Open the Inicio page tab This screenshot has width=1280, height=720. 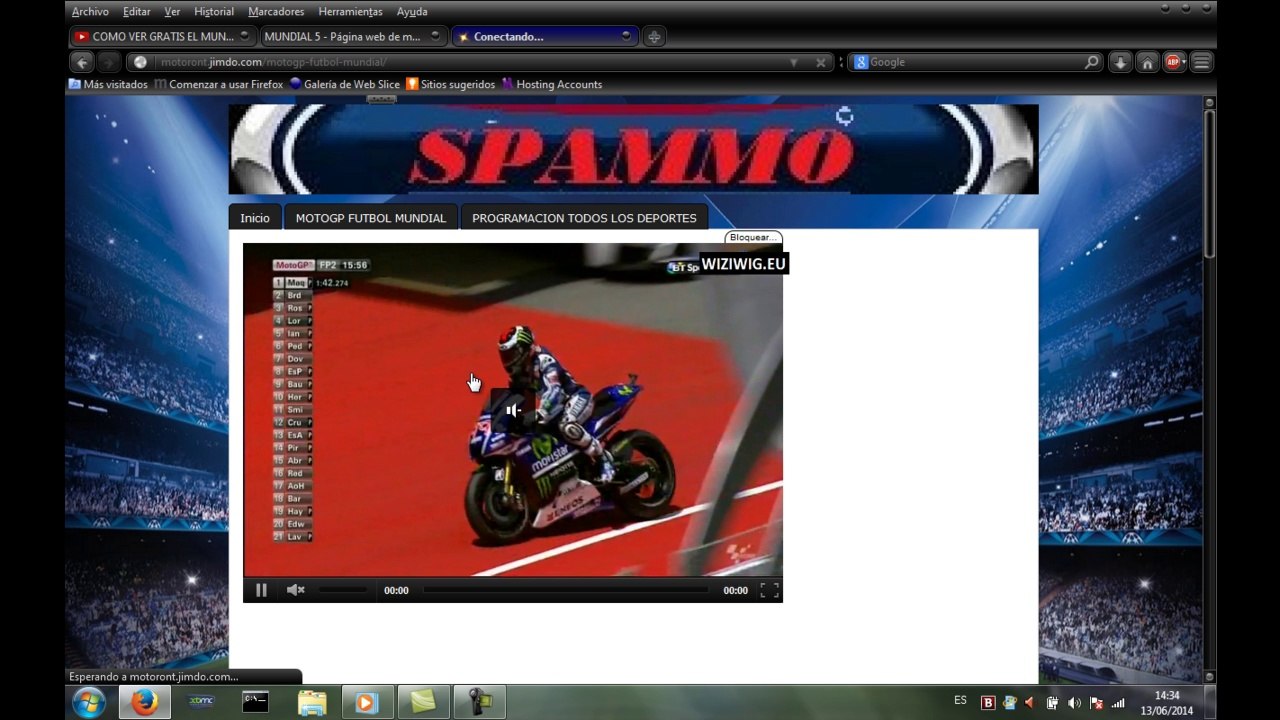[255, 218]
